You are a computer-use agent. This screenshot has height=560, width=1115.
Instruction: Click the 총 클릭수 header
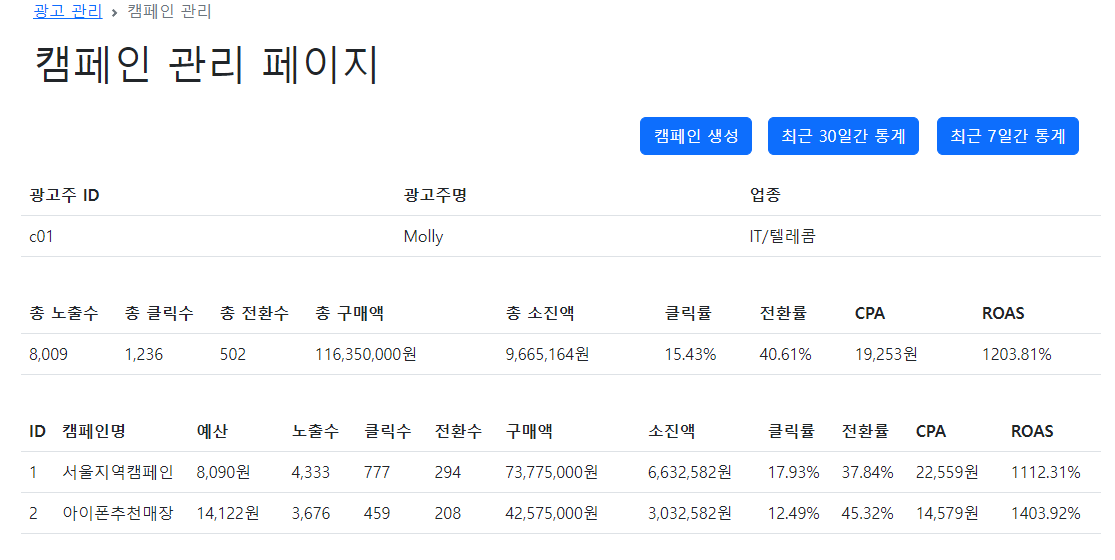click(159, 313)
